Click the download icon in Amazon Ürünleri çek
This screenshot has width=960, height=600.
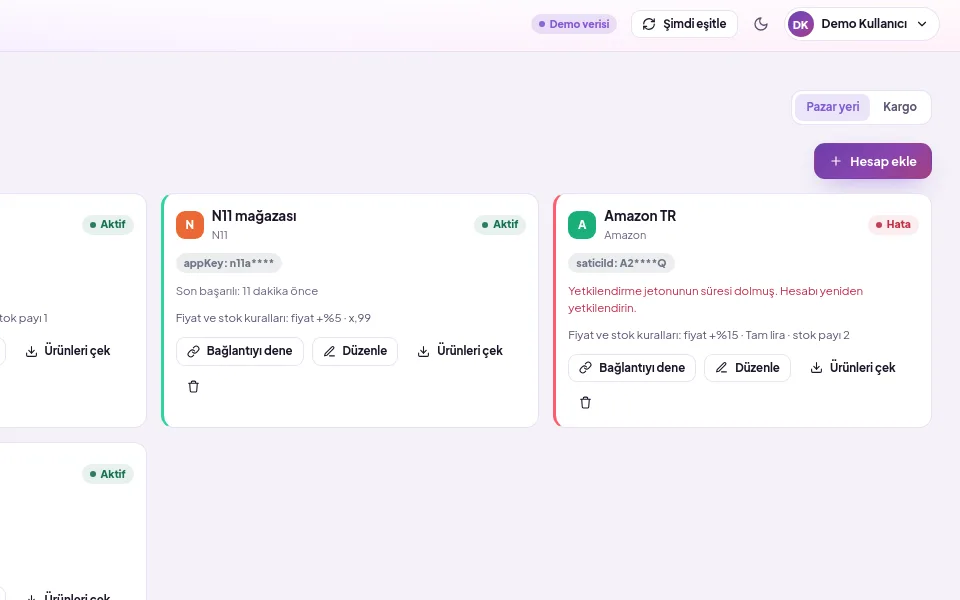(x=816, y=368)
